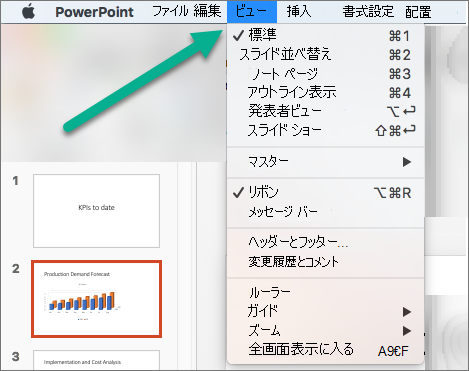Open the 書式設定 menu
The height and width of the screenshot is (371, 469).
(x=368, y=12)
